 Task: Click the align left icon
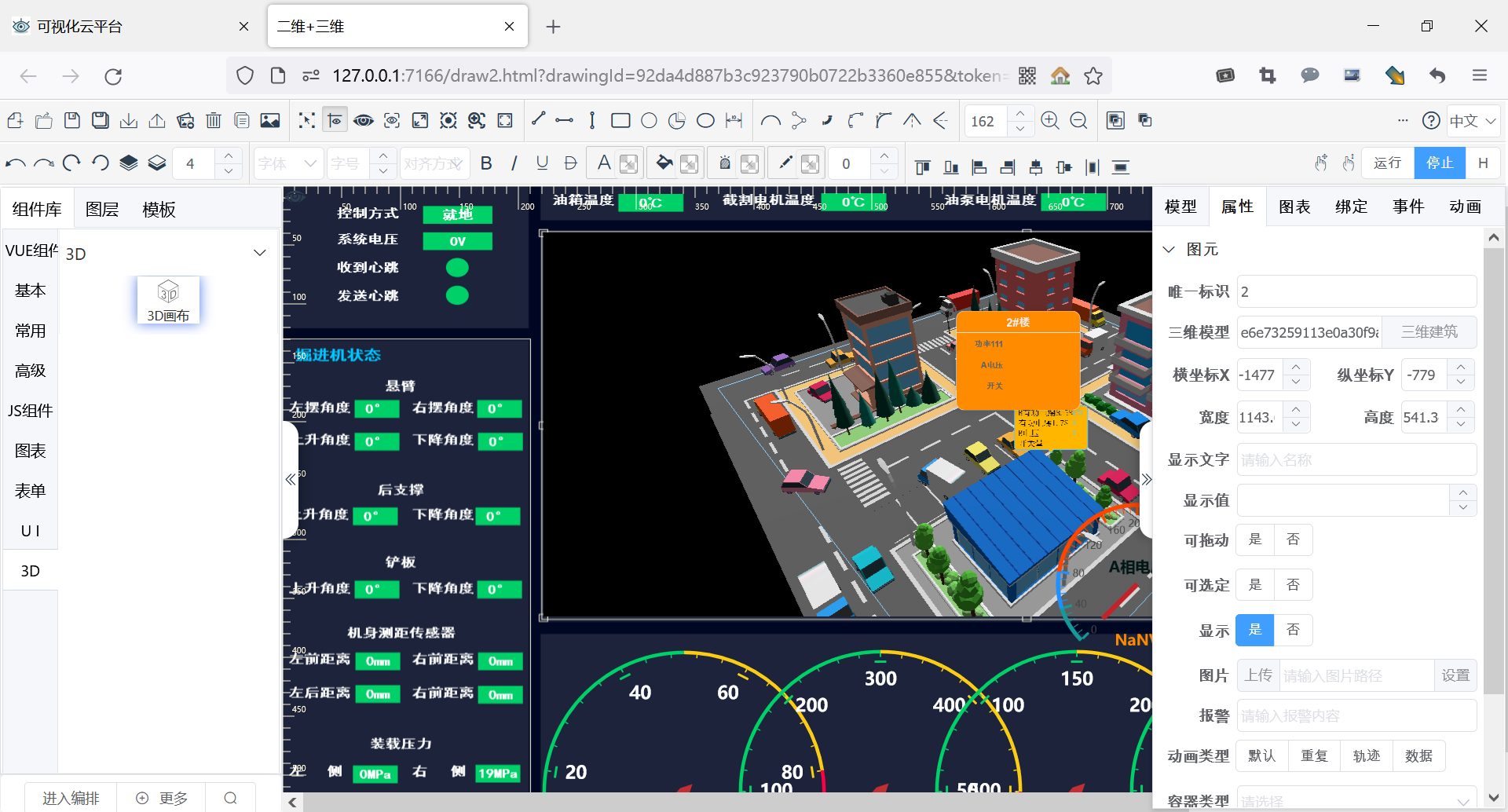click(979, 166)
